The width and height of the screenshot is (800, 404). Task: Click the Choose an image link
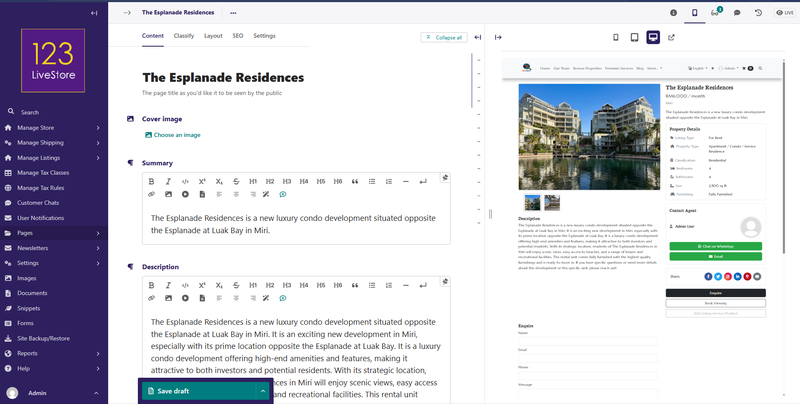[x=176, y=135]
